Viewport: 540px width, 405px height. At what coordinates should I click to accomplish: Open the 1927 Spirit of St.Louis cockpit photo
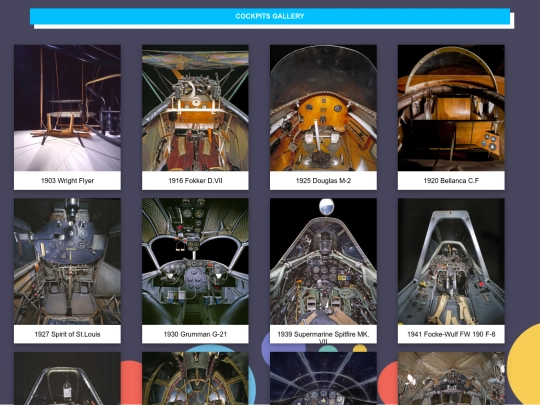point(67,261)
